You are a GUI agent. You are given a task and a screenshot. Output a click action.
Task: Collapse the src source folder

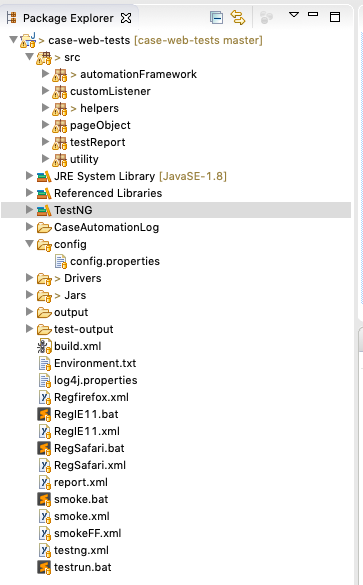tap(29, 57)
